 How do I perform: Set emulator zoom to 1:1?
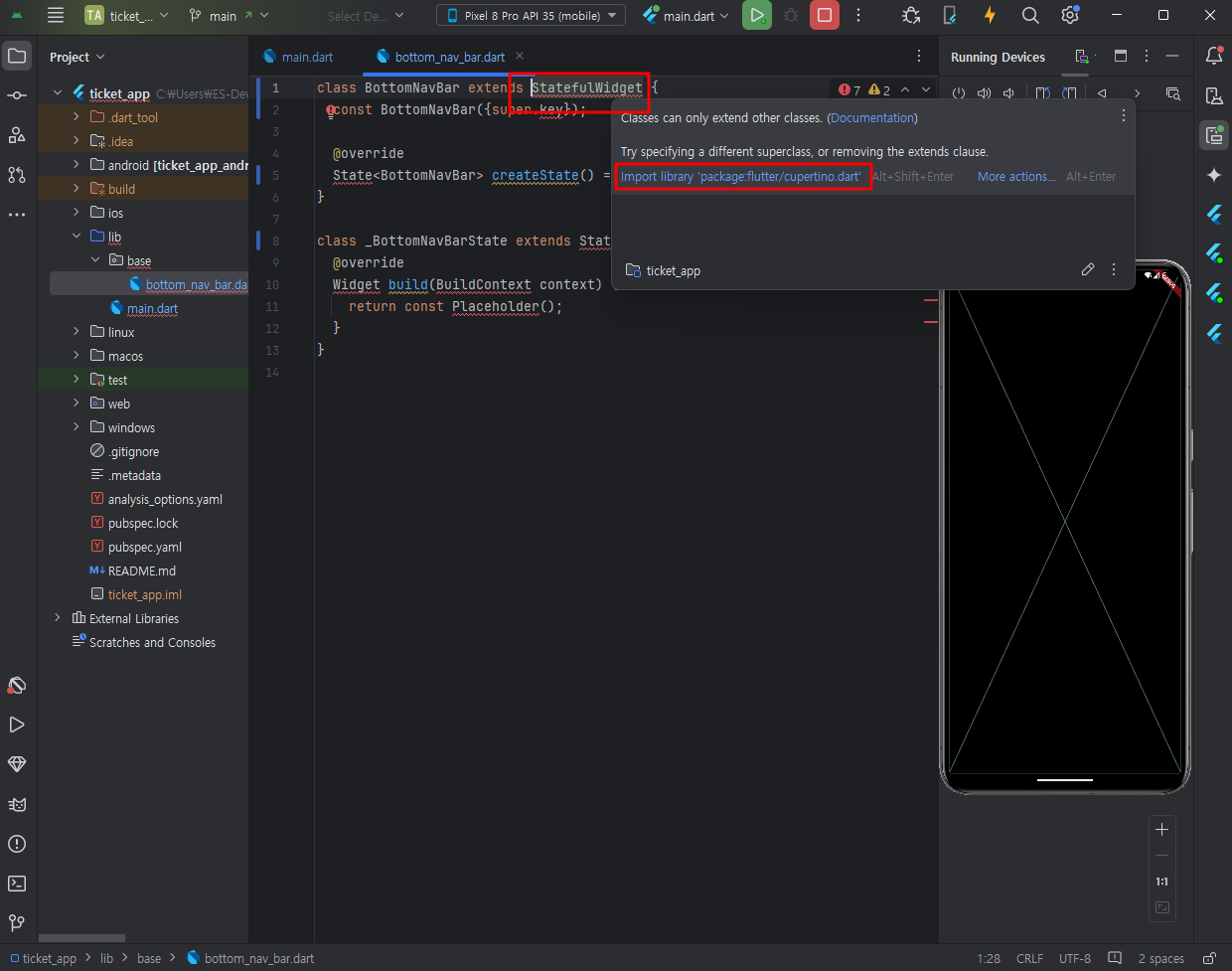[x=1161, y=882]
